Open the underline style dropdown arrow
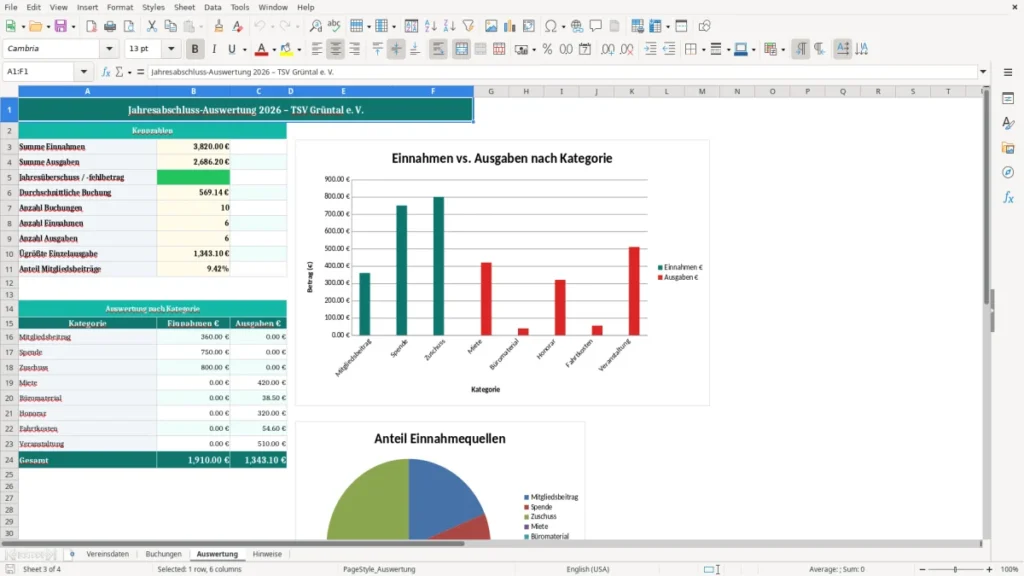The image size is (1024, 576). pos(245,50)
